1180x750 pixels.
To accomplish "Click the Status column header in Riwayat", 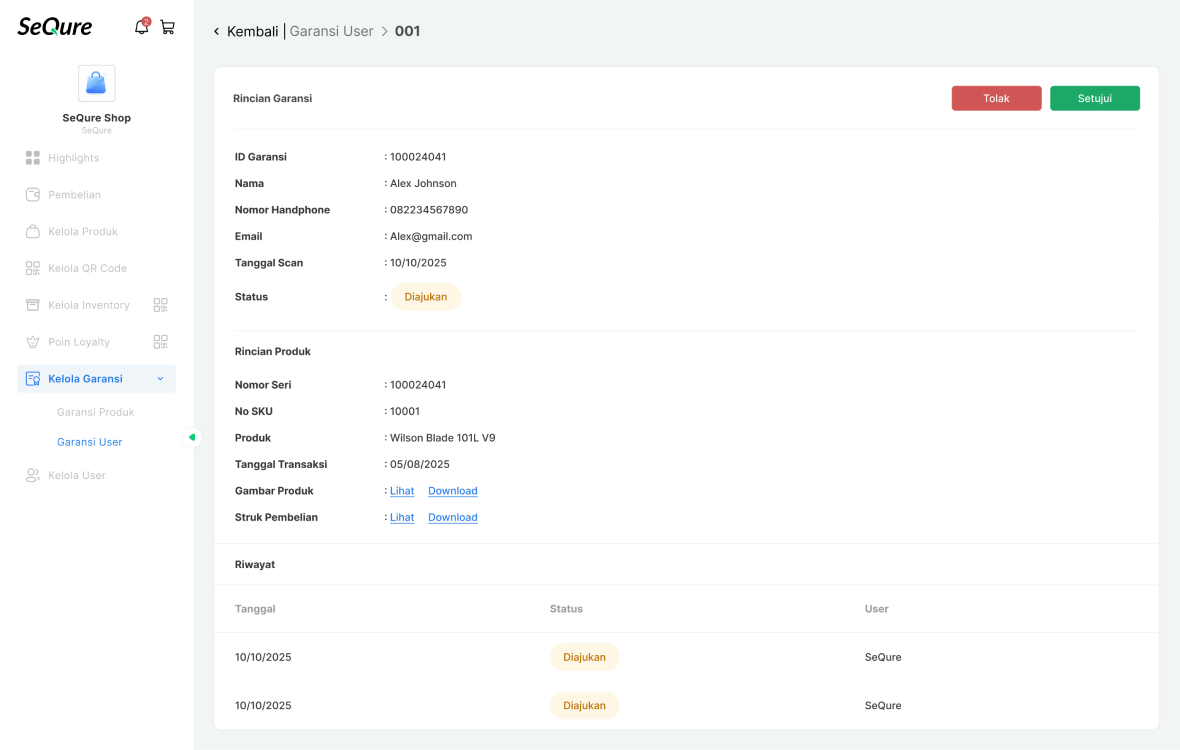I will [566, 609].
